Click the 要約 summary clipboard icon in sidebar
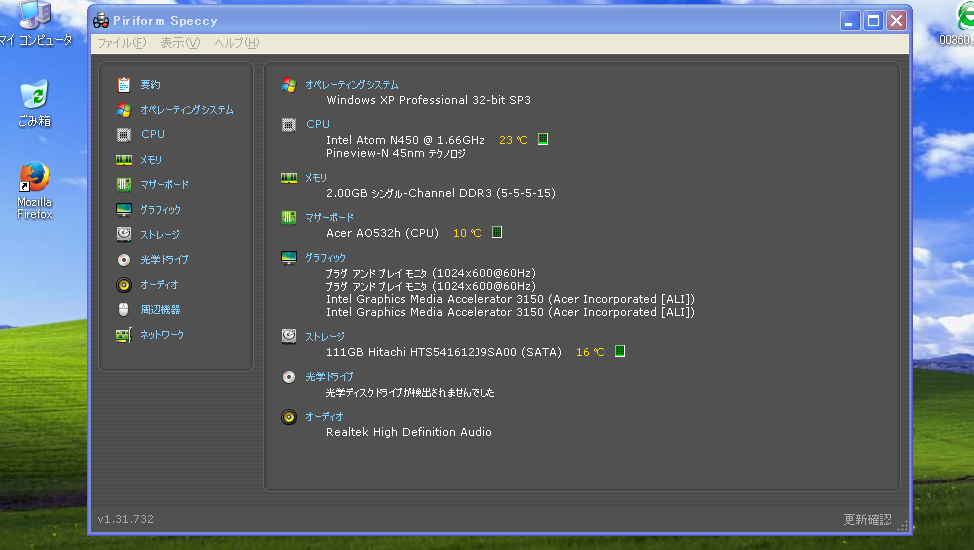The width and height of the screenshot is (974, 550). coord(124,85)
